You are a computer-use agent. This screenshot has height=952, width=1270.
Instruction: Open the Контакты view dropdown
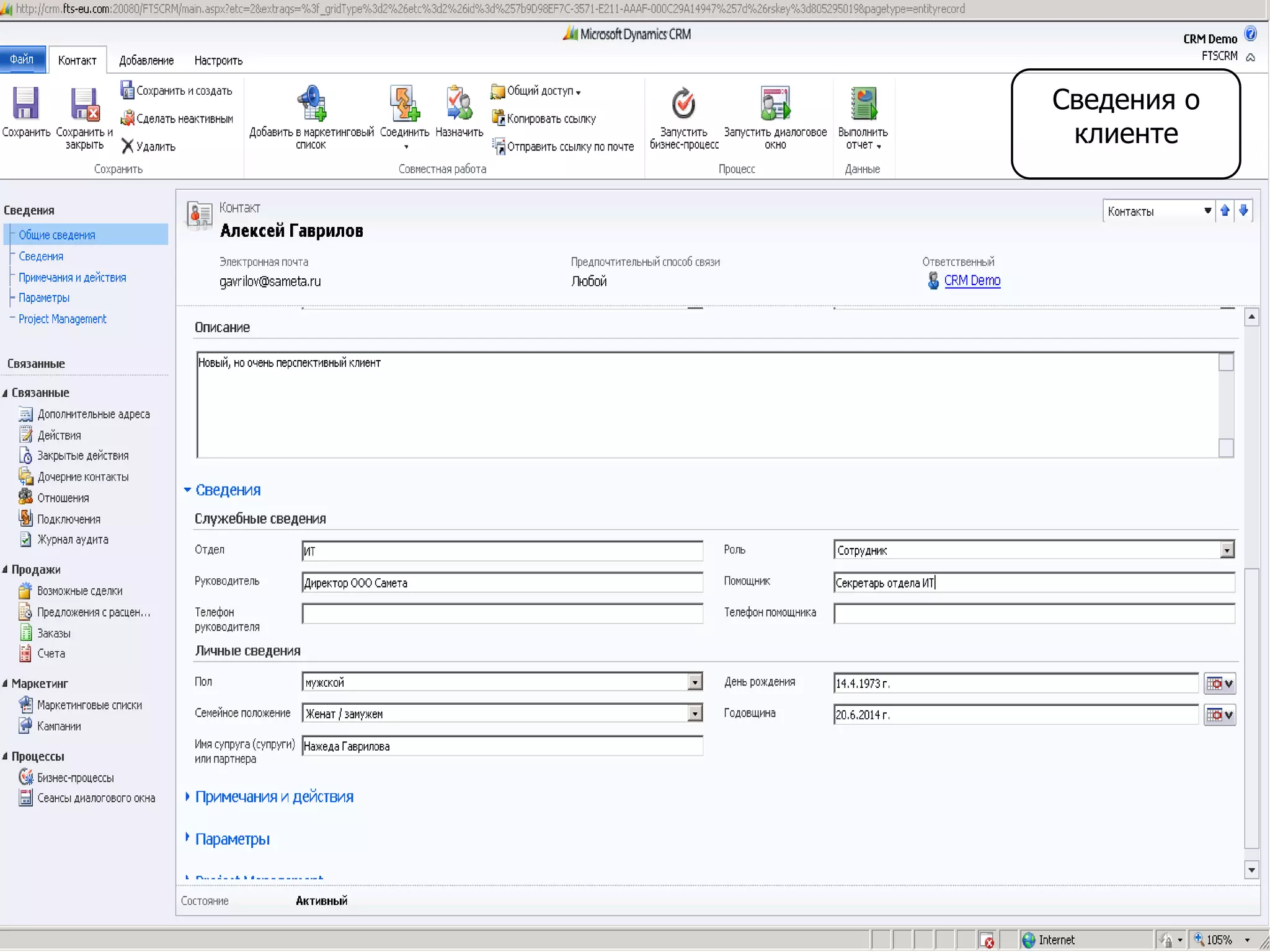coord(1207,211)
